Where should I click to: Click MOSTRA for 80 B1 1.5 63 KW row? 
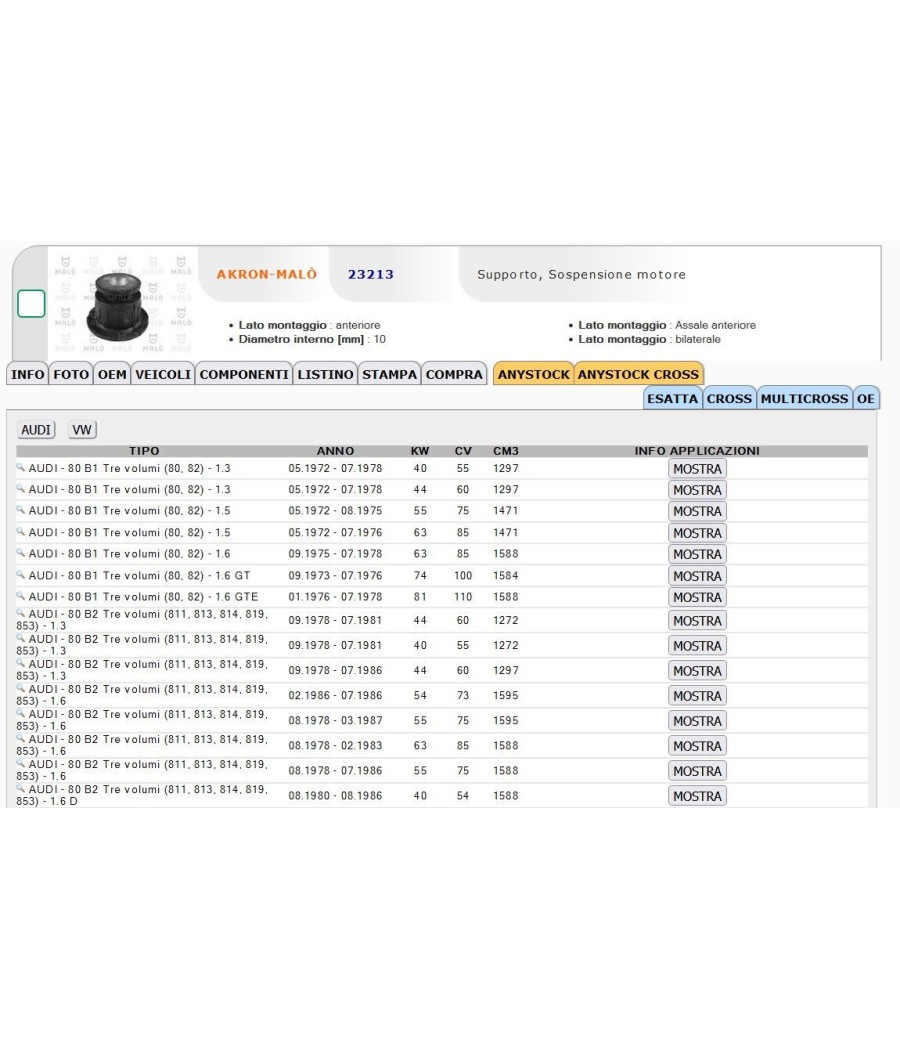(697, 533)
